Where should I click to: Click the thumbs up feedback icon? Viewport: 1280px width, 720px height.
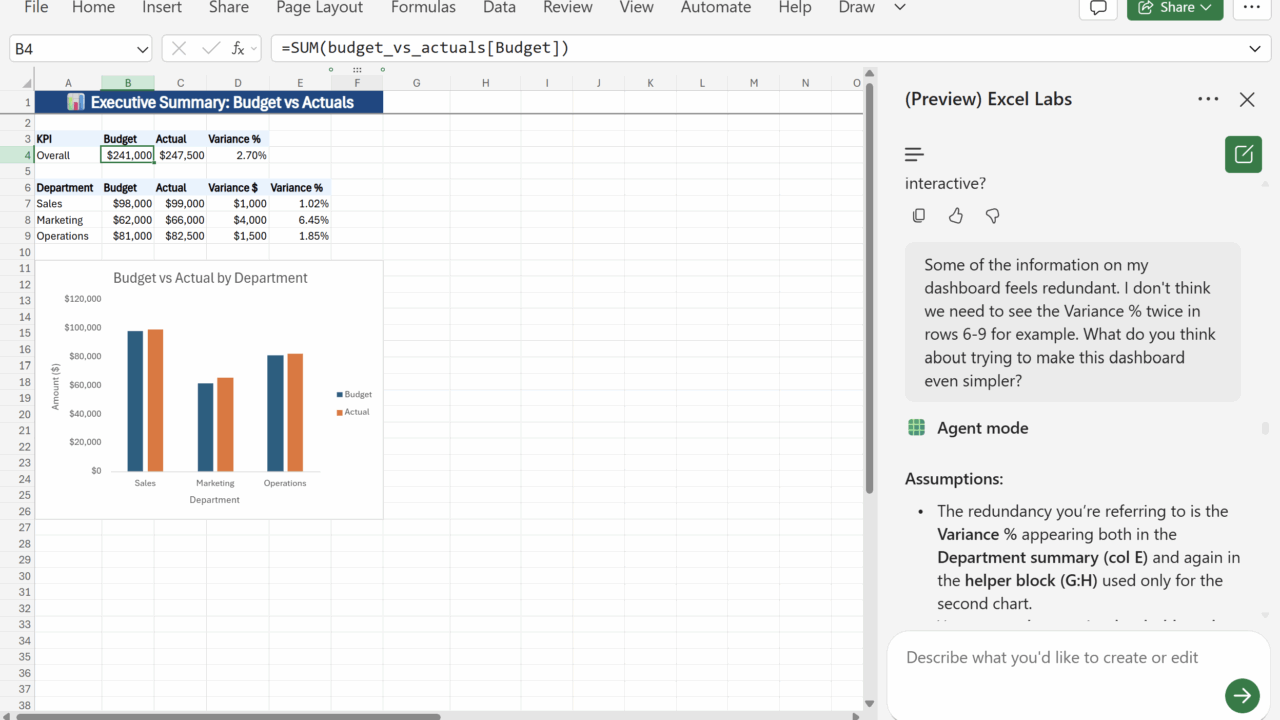(956, 216)
